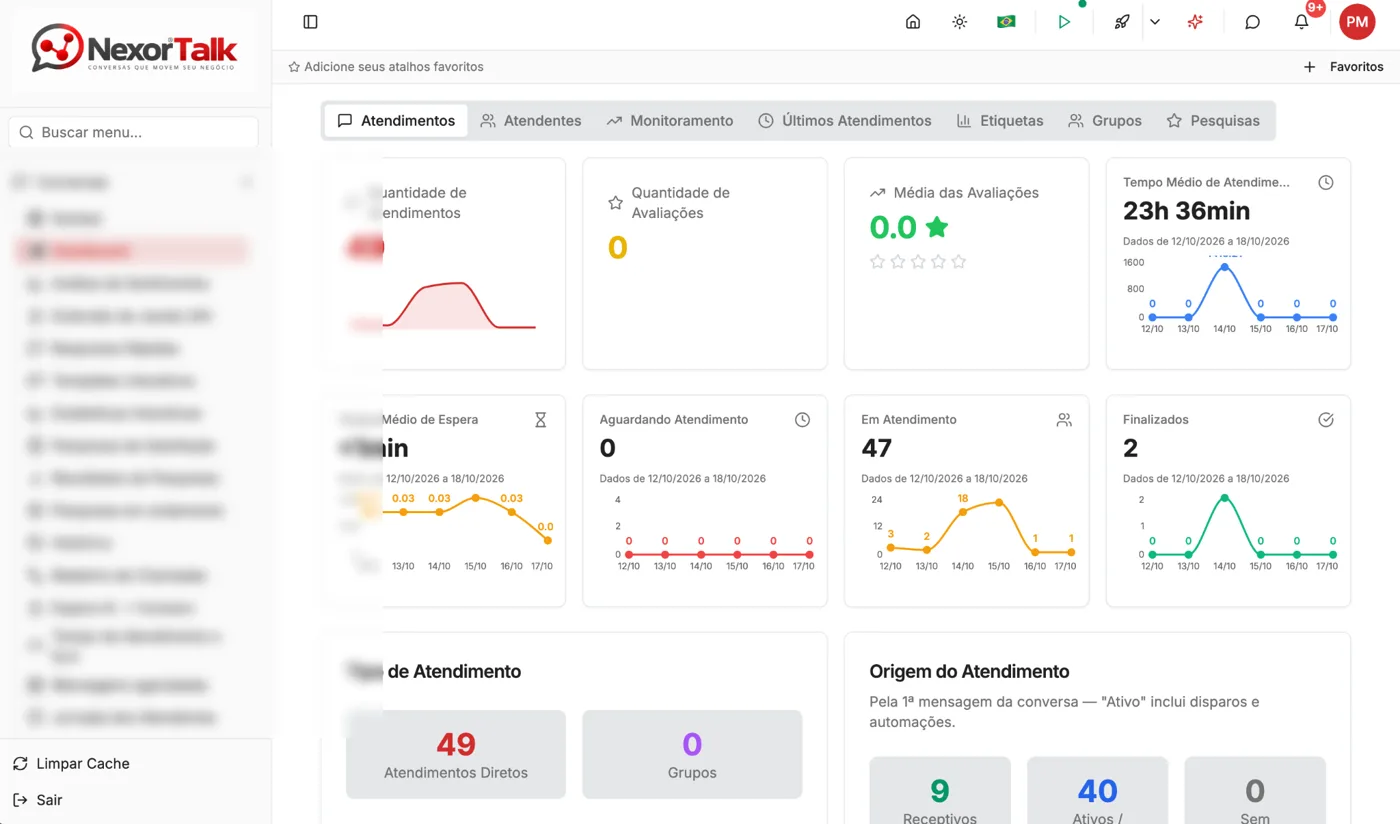Click the 'Origem do Atendimento' heading

(x=969, y=672)
